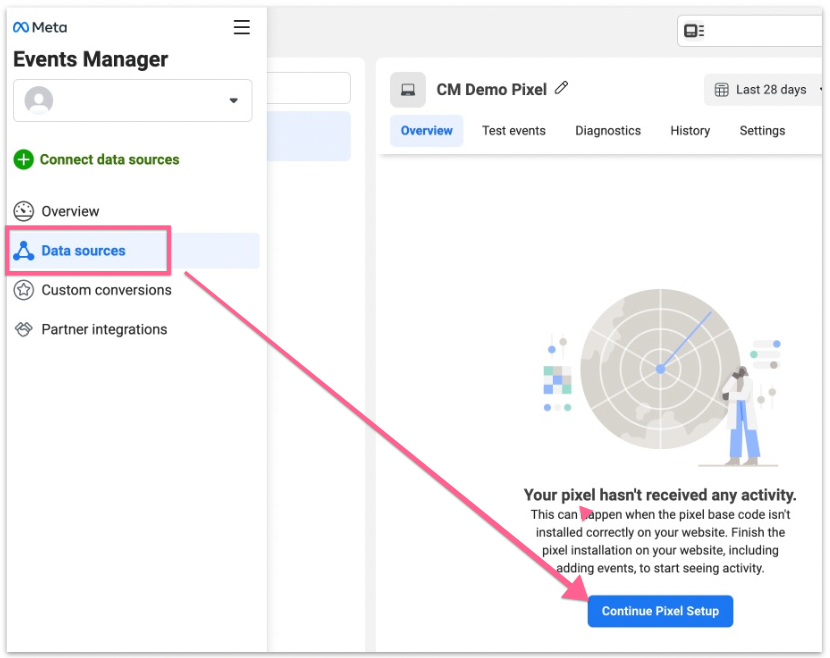Click the Overview gauge icon in sidebar
830x658 pixels.
coord(24,211)
